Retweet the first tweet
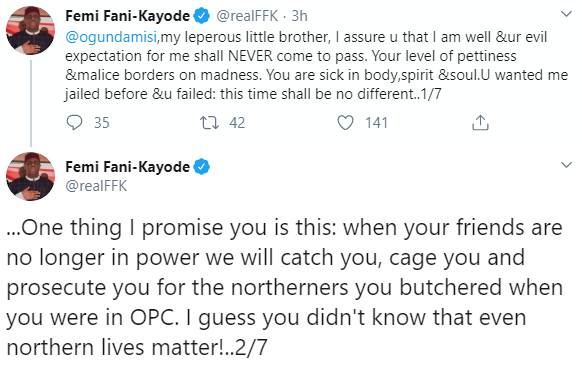 coord(209,123)
